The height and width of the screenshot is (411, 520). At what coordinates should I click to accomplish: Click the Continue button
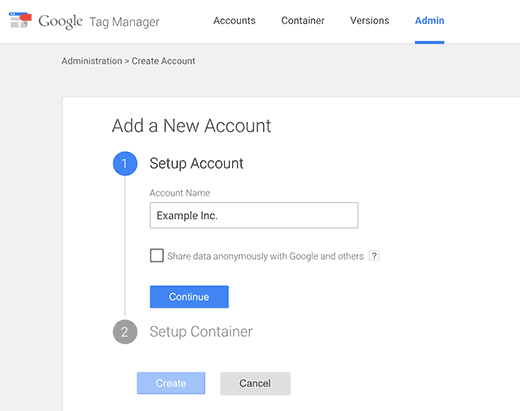[189, 297]
